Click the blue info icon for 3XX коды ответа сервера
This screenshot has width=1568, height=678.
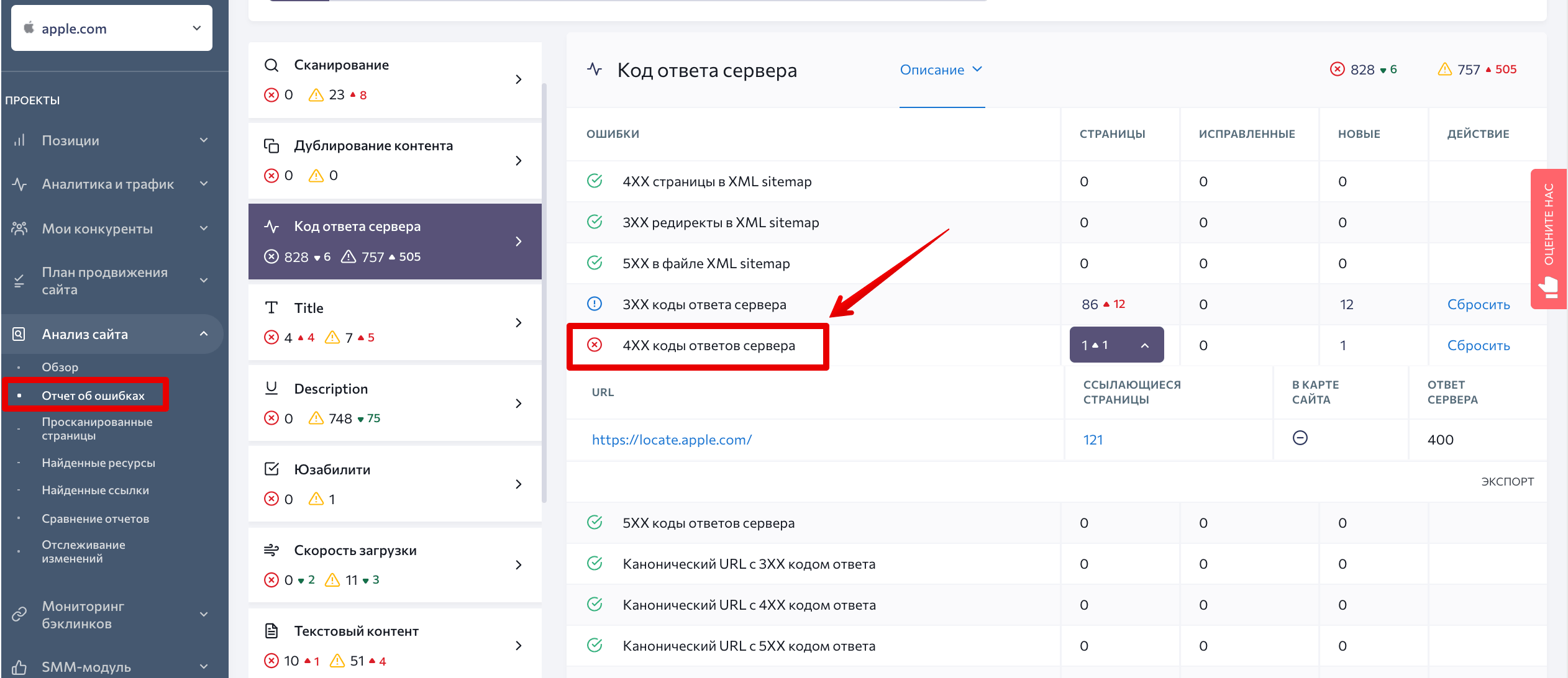(x=595, y=304)
